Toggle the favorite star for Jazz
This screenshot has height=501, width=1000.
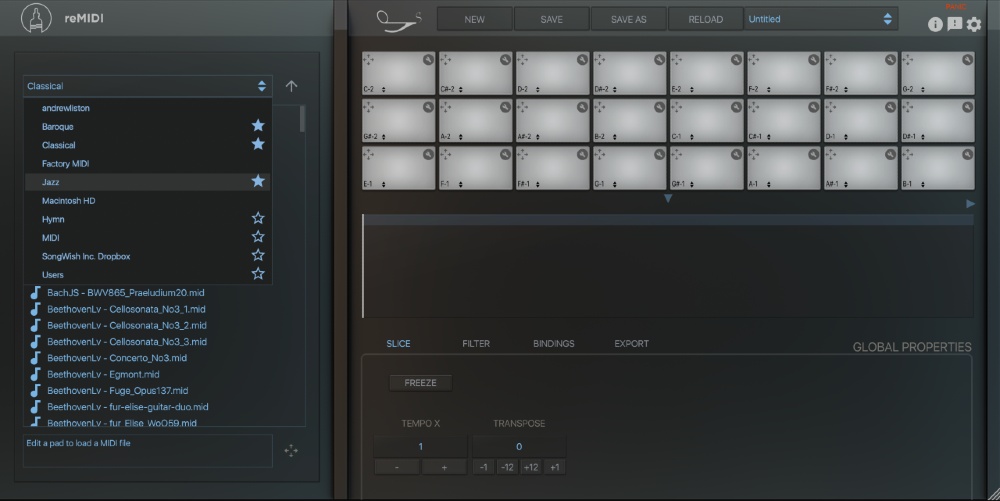click(257, 181)
